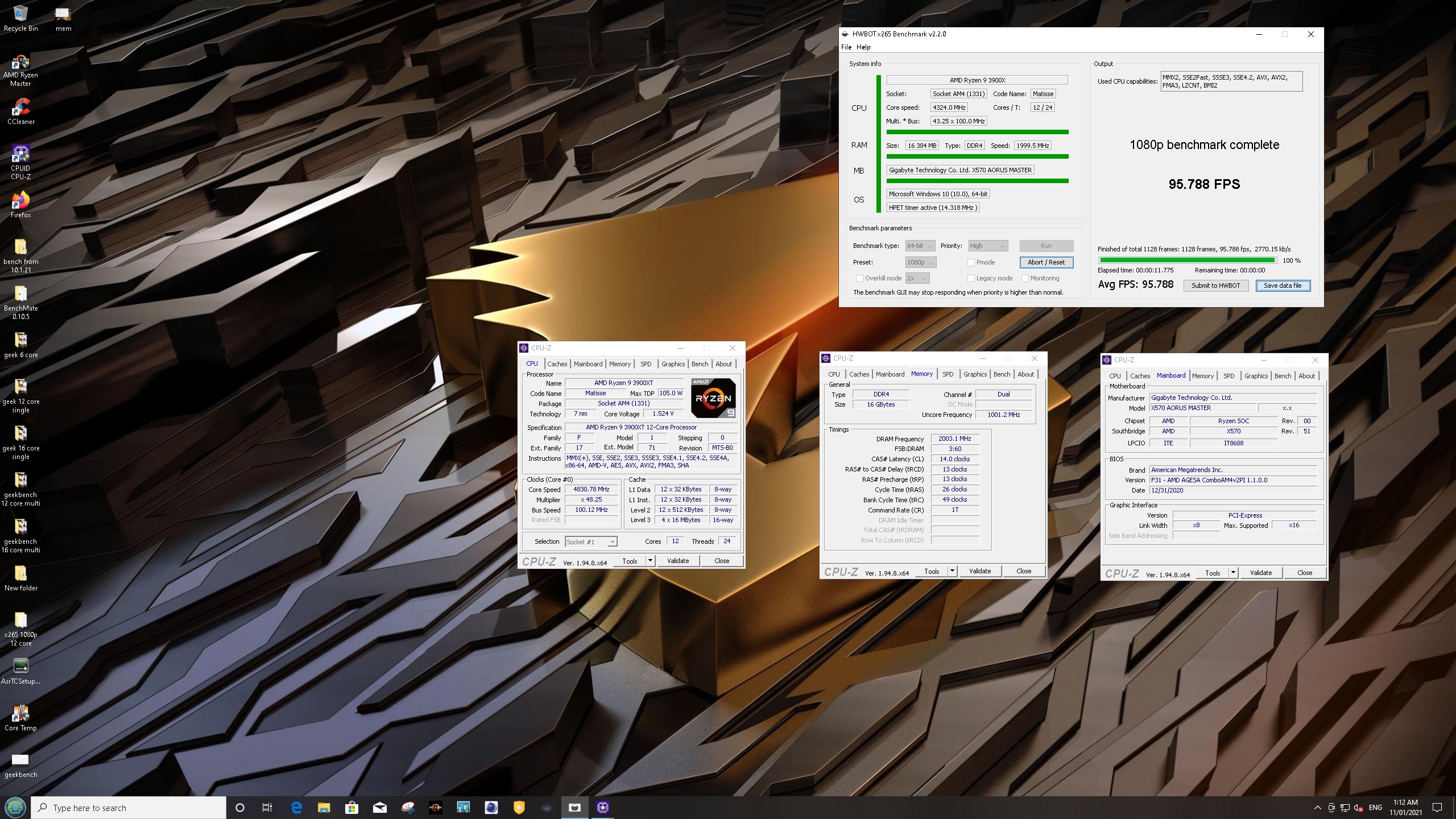The width and height of the screenshot is (1456, 819).
Task: Open the clock showing 1:12 AM
Action: pos(1405,808)
